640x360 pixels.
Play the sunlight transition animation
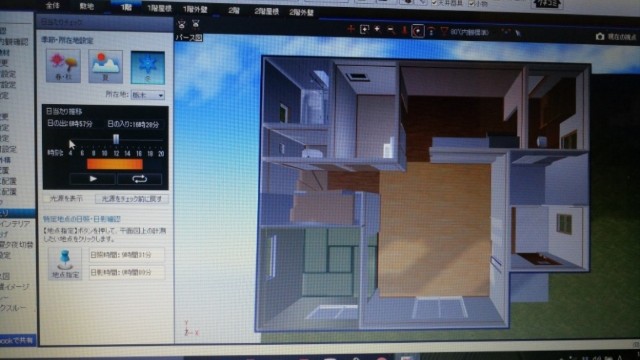click(x=93, y=178)
